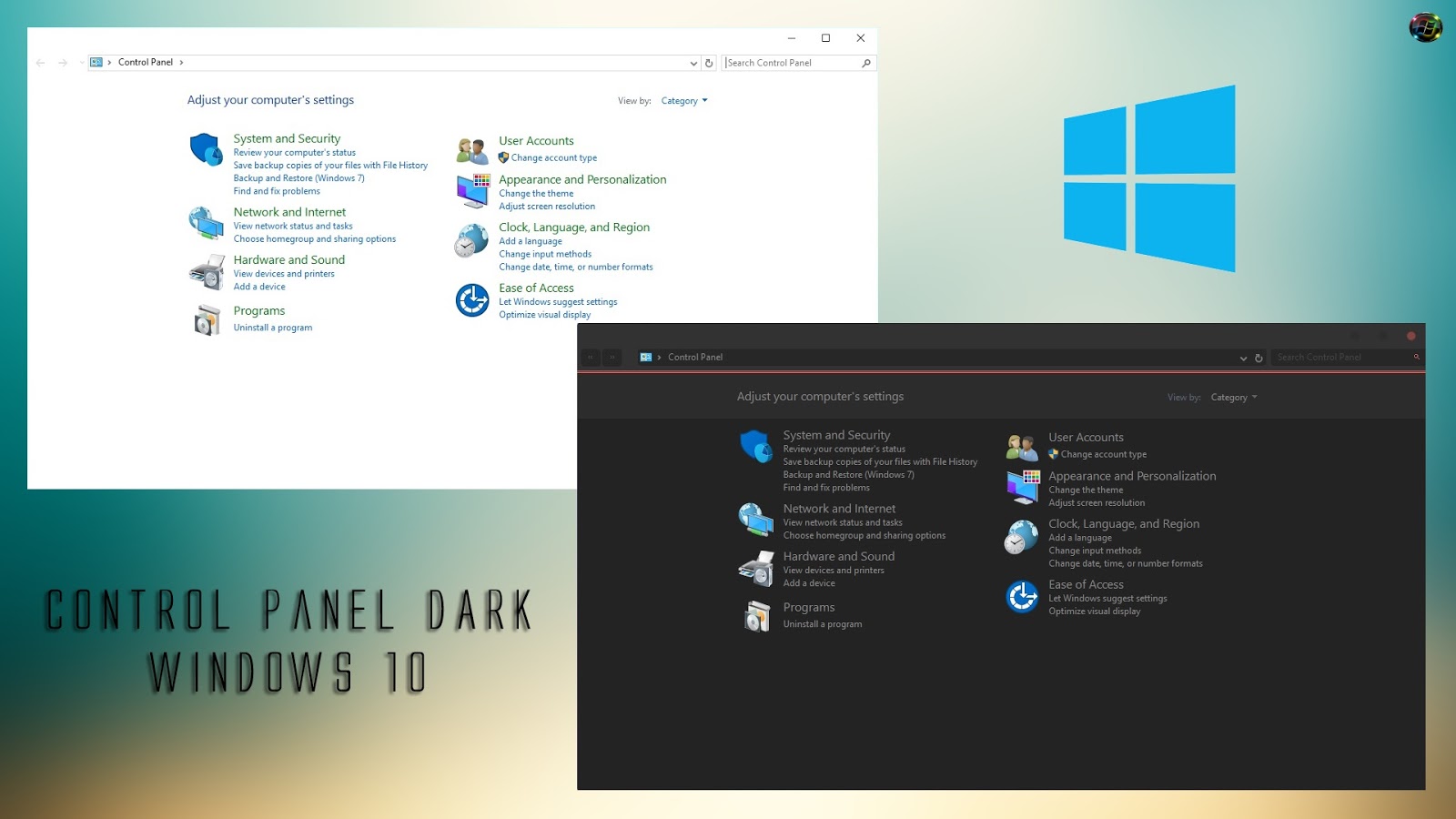Click Hardware and Sound printer icon in light window
Image resolution: width=1456 pixels, height=819 pixels.
point(207,272)
